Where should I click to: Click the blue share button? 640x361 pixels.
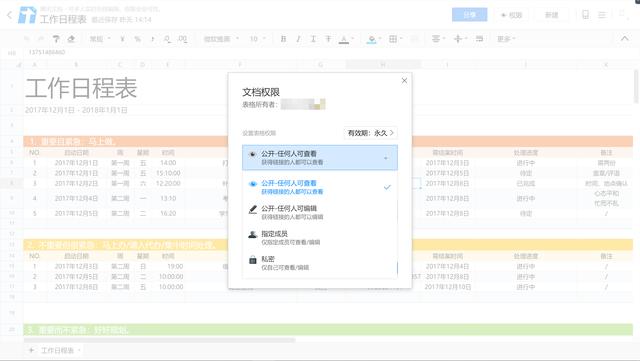pyautogui.click(x=469, y=15)
